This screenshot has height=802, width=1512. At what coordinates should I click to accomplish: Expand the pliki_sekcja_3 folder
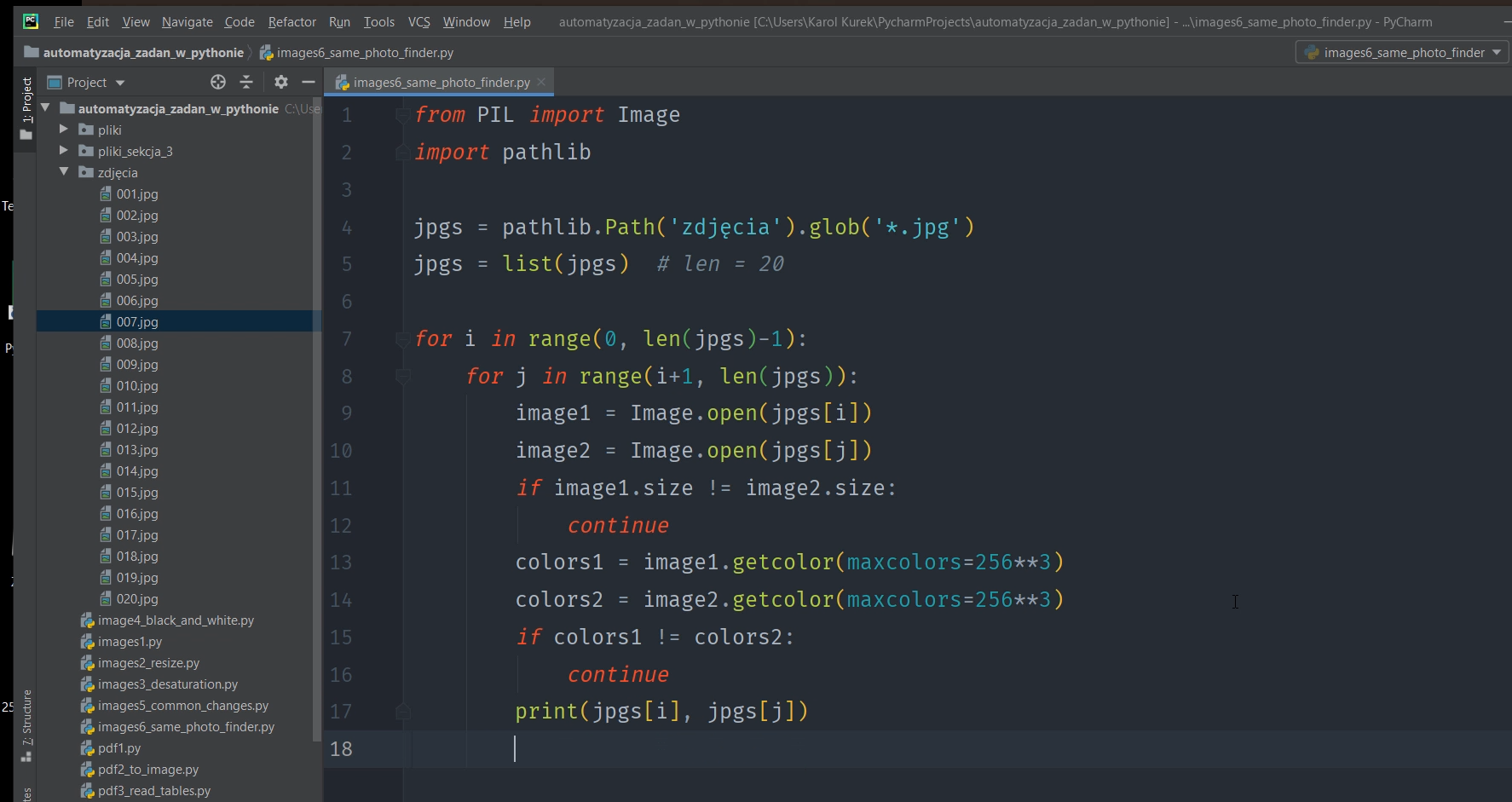click(64, 151)
